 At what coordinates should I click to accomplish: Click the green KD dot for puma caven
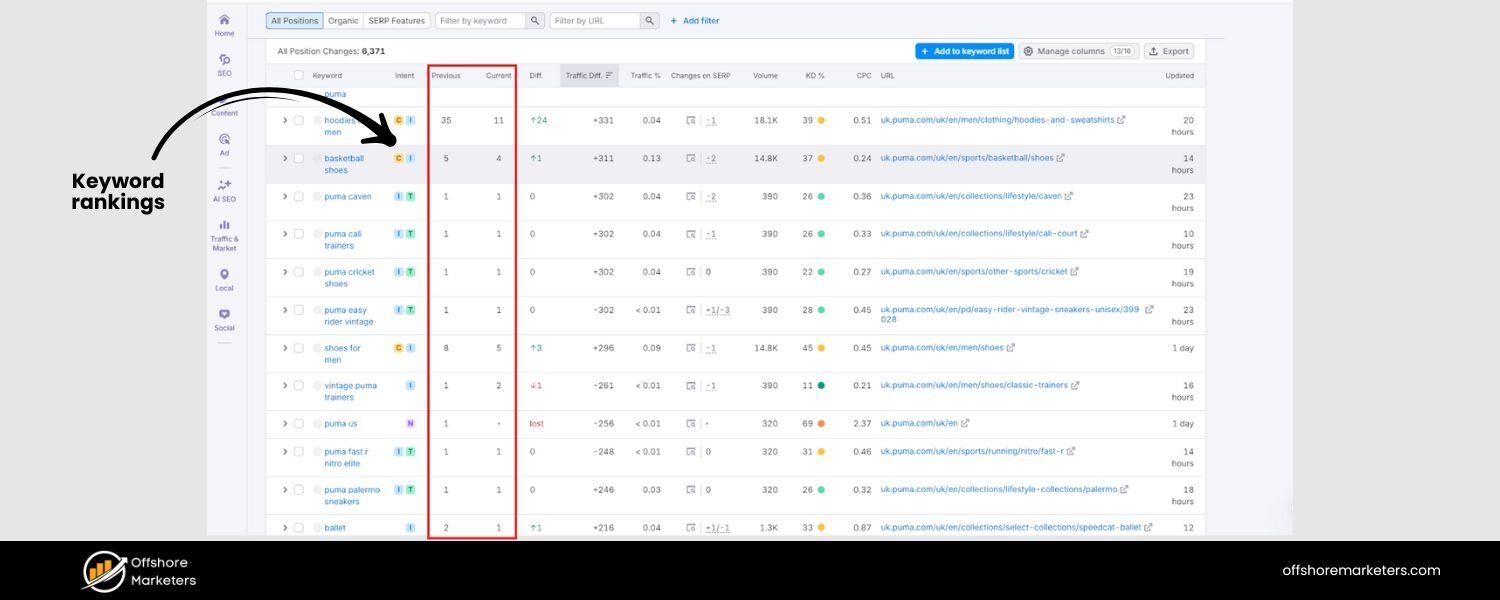tap(823, 196)
